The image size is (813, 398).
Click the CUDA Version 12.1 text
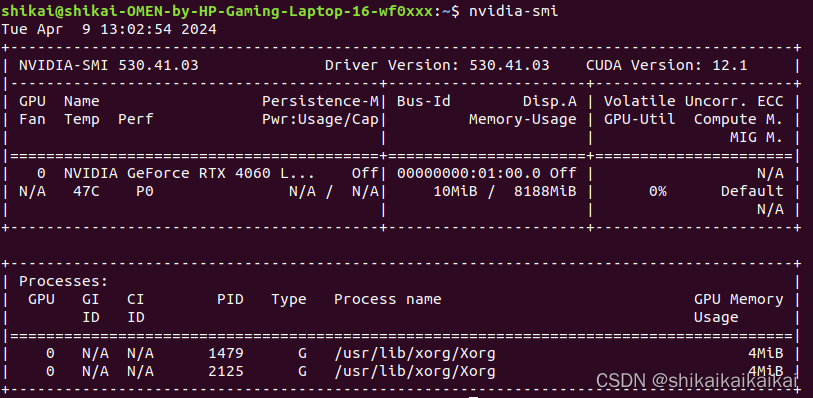click(x=667, y=65)
